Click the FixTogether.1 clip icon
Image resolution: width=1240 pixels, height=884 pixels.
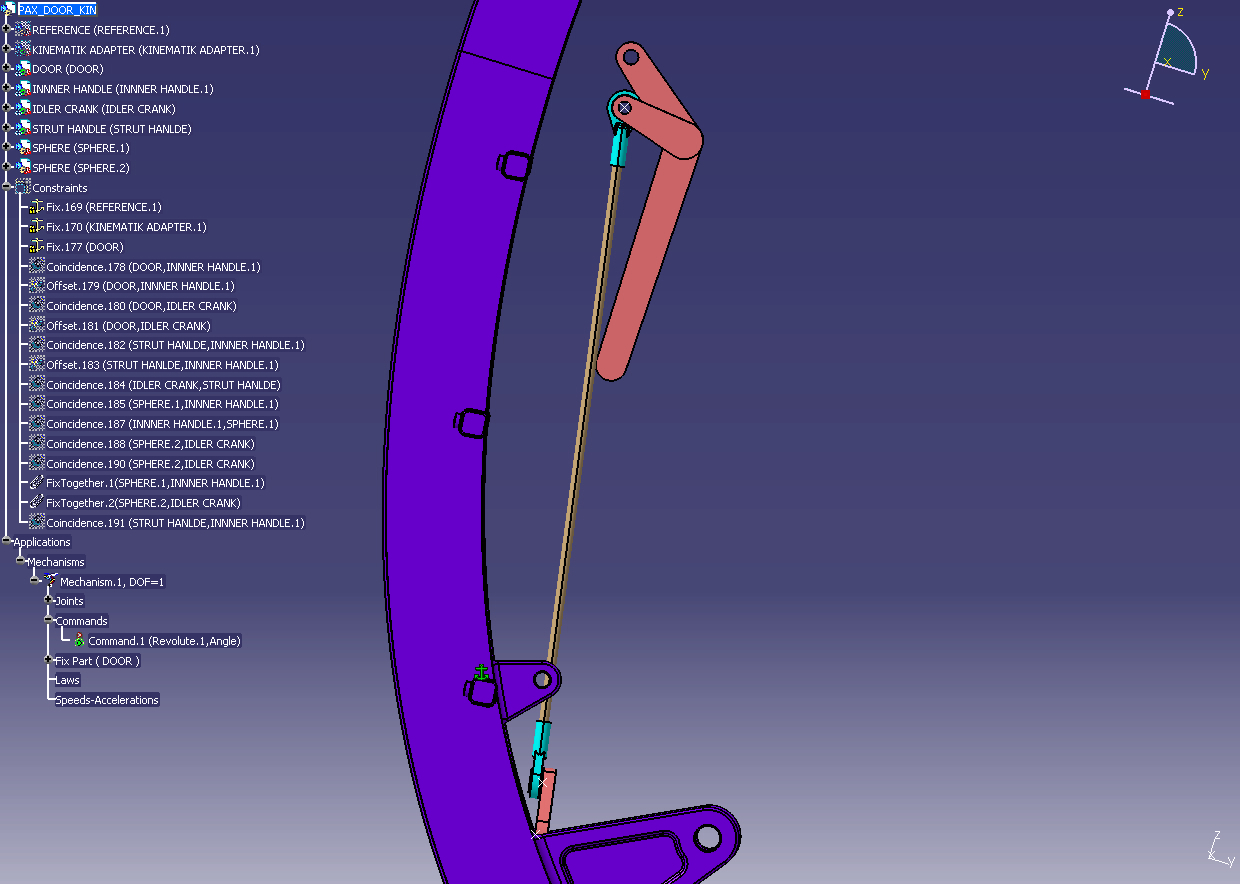point(37,483)
